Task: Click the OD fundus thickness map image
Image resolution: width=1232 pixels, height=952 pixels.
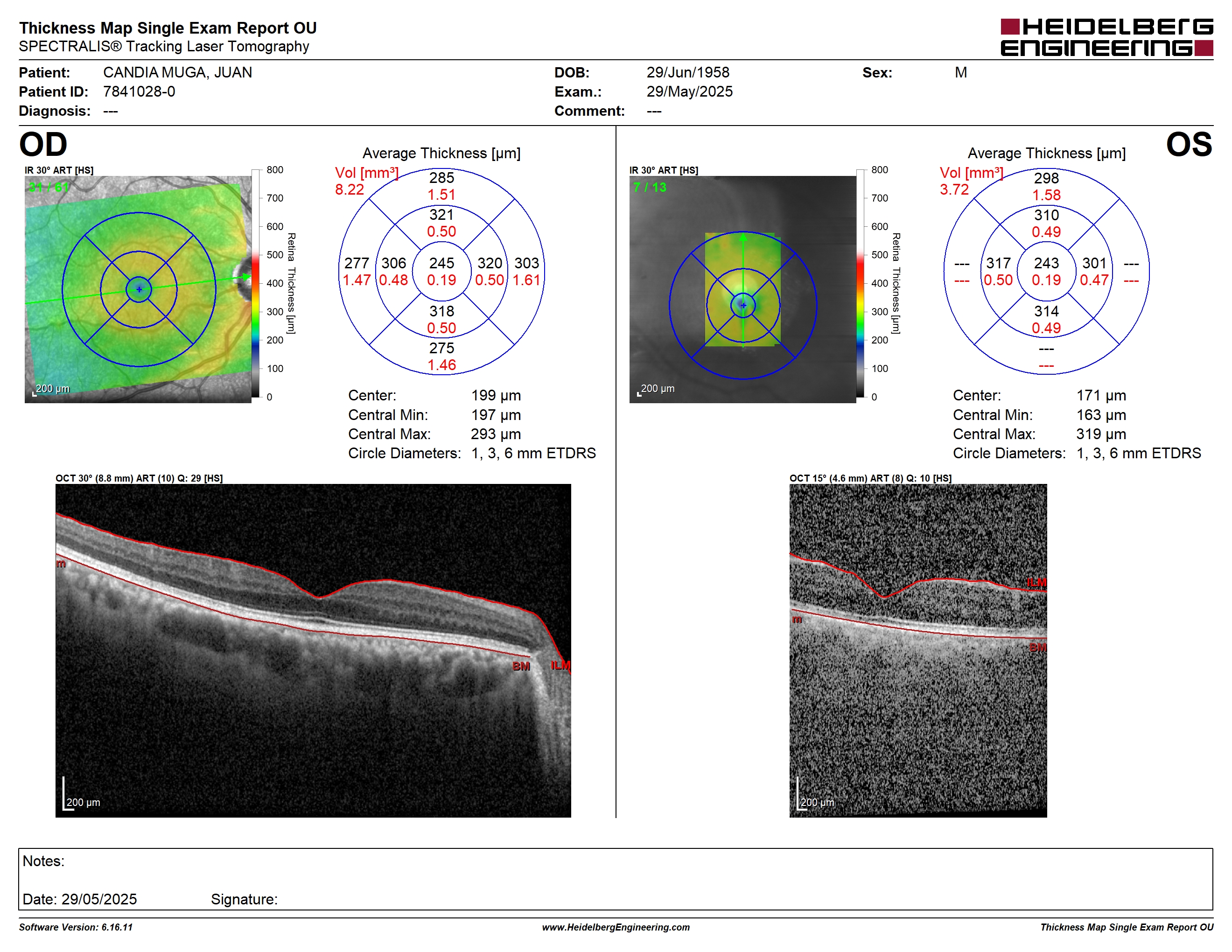Action: (x=138, y=289)
